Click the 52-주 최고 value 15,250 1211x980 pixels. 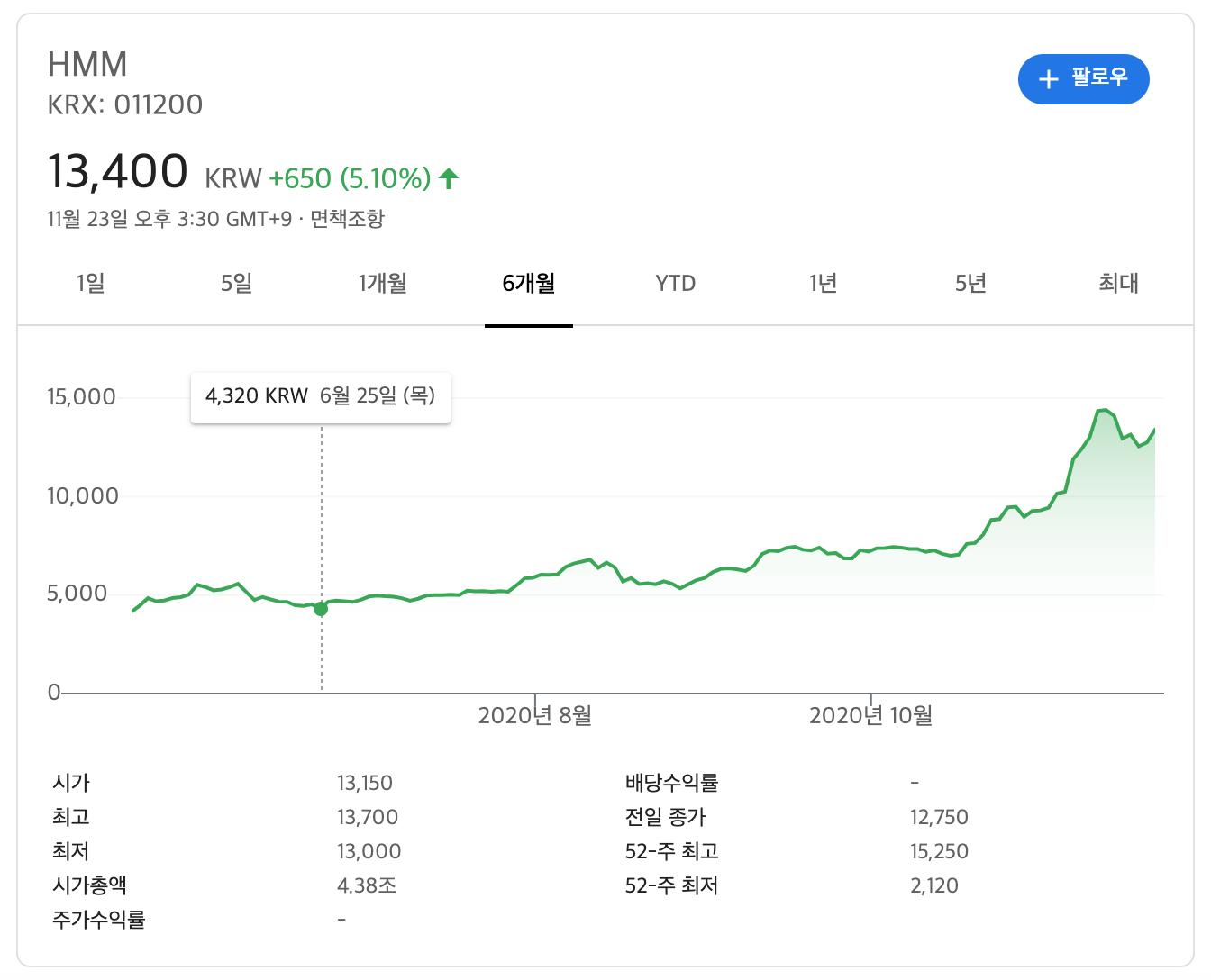pyautogui.click(x=940, y=852)
